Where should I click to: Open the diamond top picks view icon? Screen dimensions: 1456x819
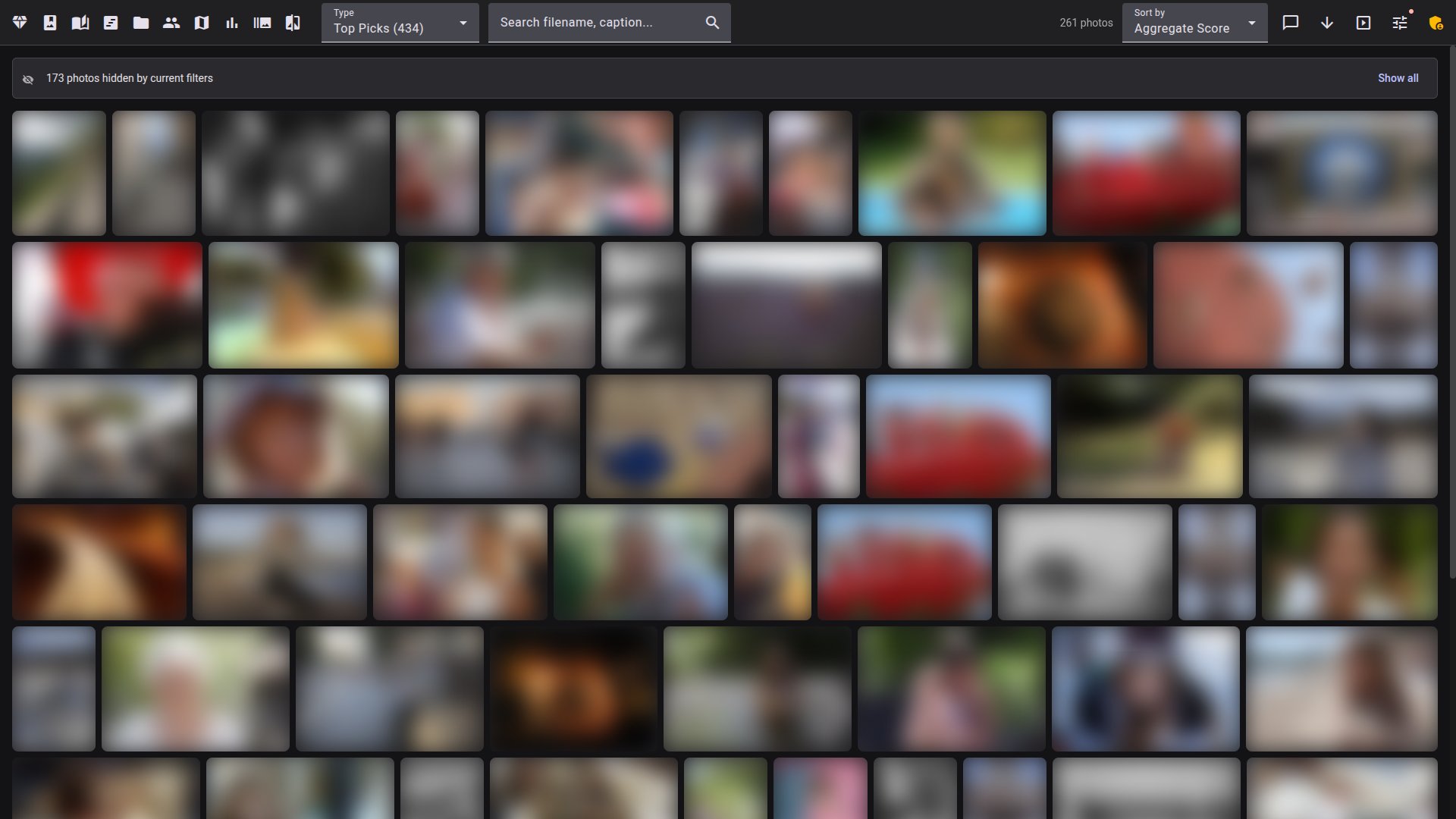coord(20,23)
